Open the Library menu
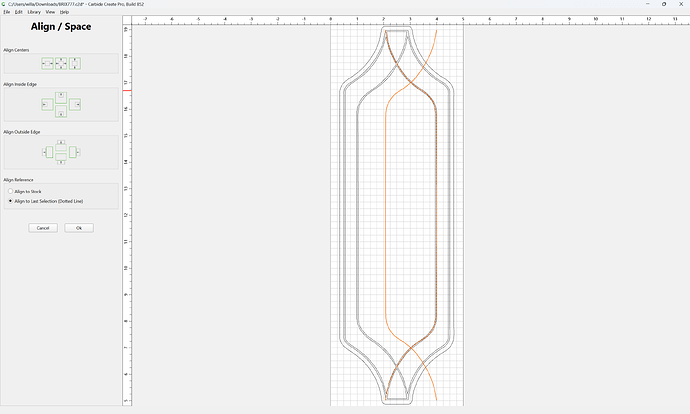The width and height of the screenshot is (690, 414). click(x=34, y=12)
